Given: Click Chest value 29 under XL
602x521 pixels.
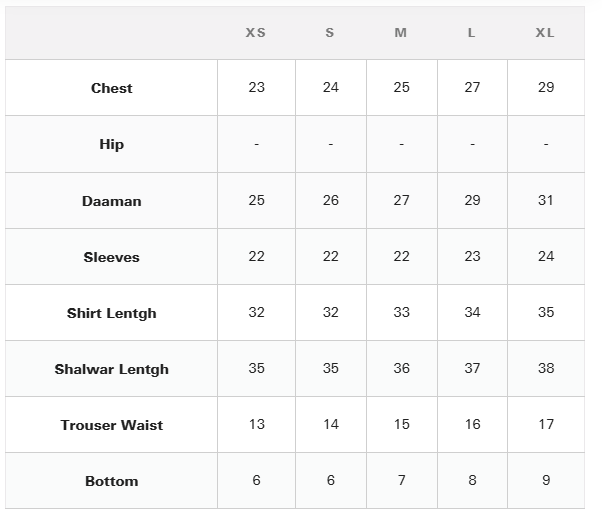Looking at the screenshot, I should 546,88.
